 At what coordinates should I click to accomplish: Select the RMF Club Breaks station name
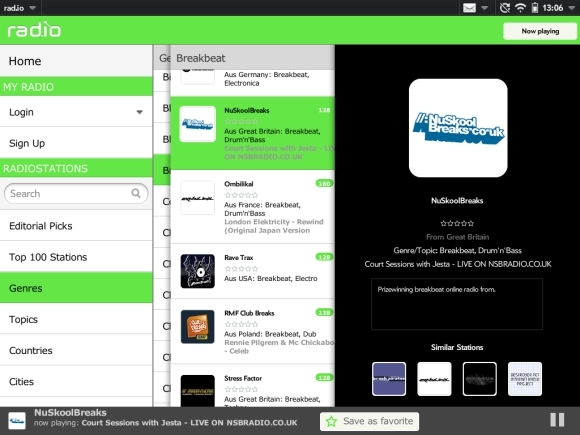(x=249, y=313)
